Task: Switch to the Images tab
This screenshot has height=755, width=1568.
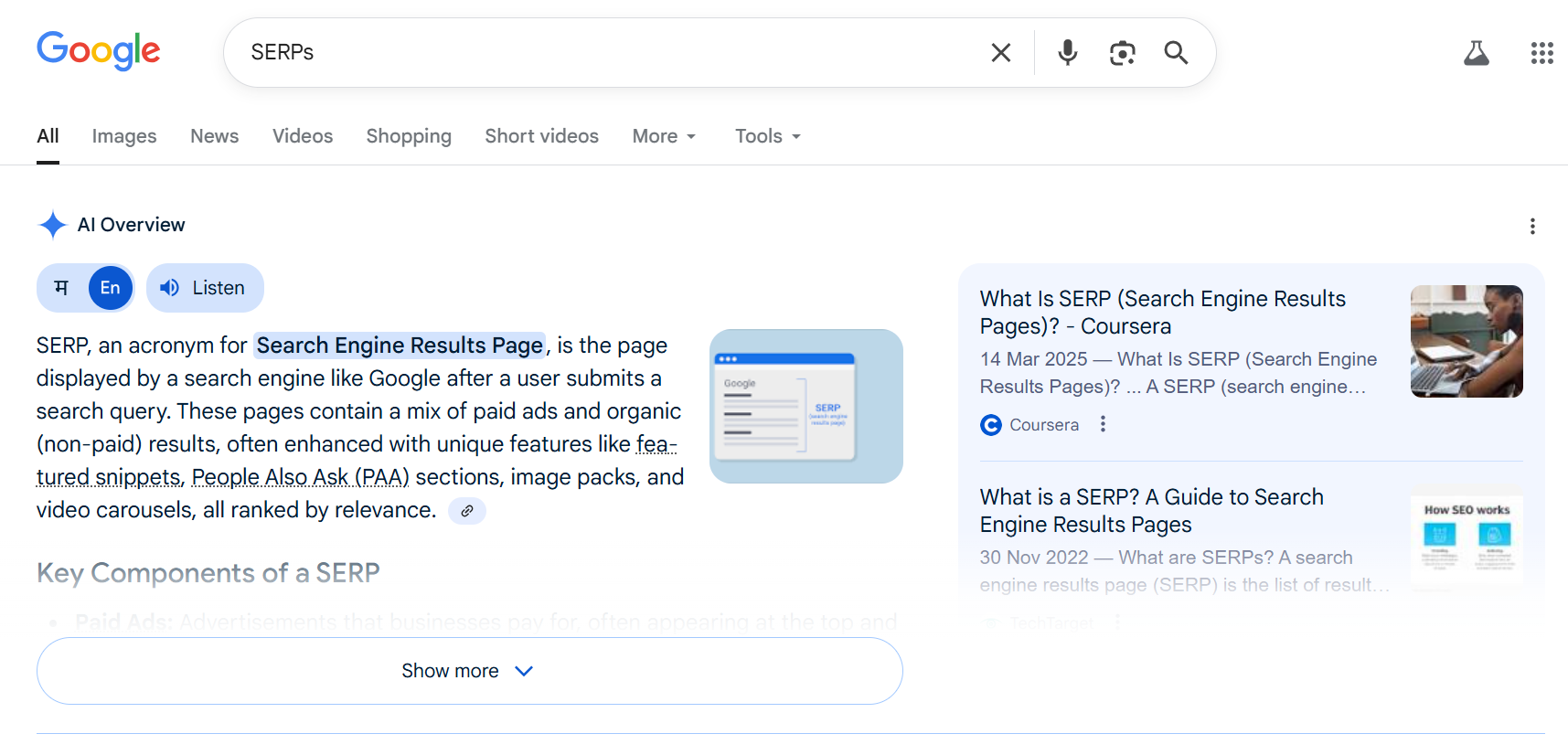Action: [124, 136]
